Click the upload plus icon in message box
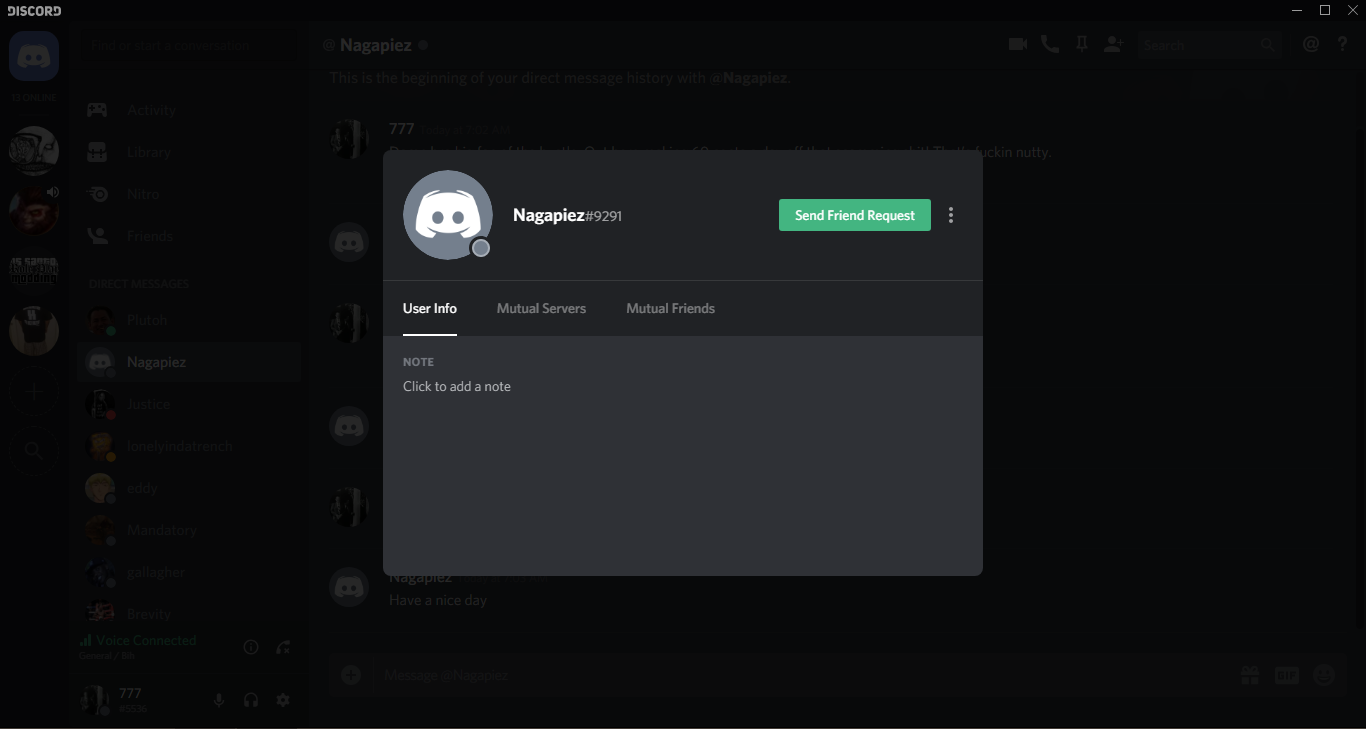 click(351, 675)
